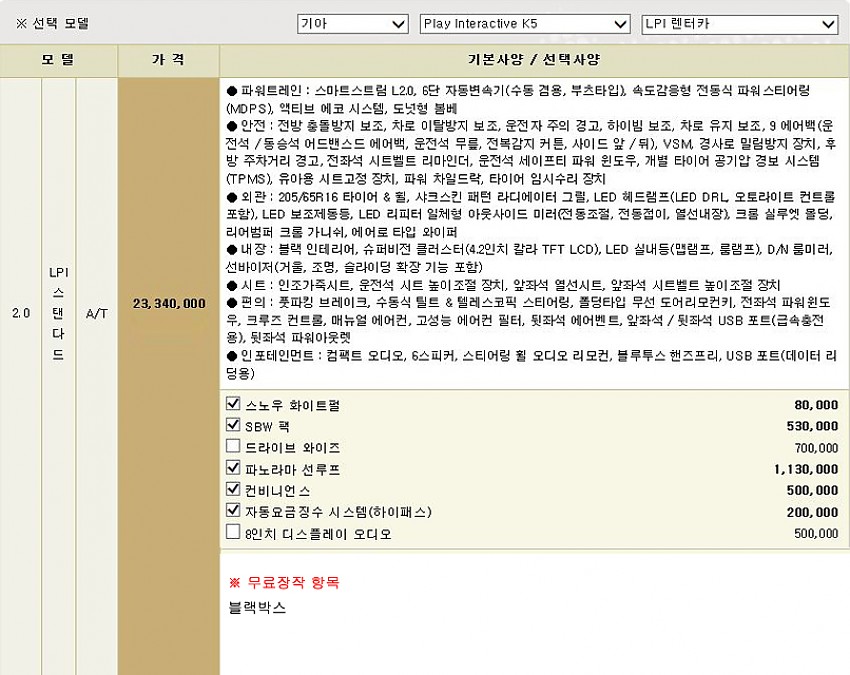
Task: Click the A/T transmission cell
Action: (x=97, y=313)
